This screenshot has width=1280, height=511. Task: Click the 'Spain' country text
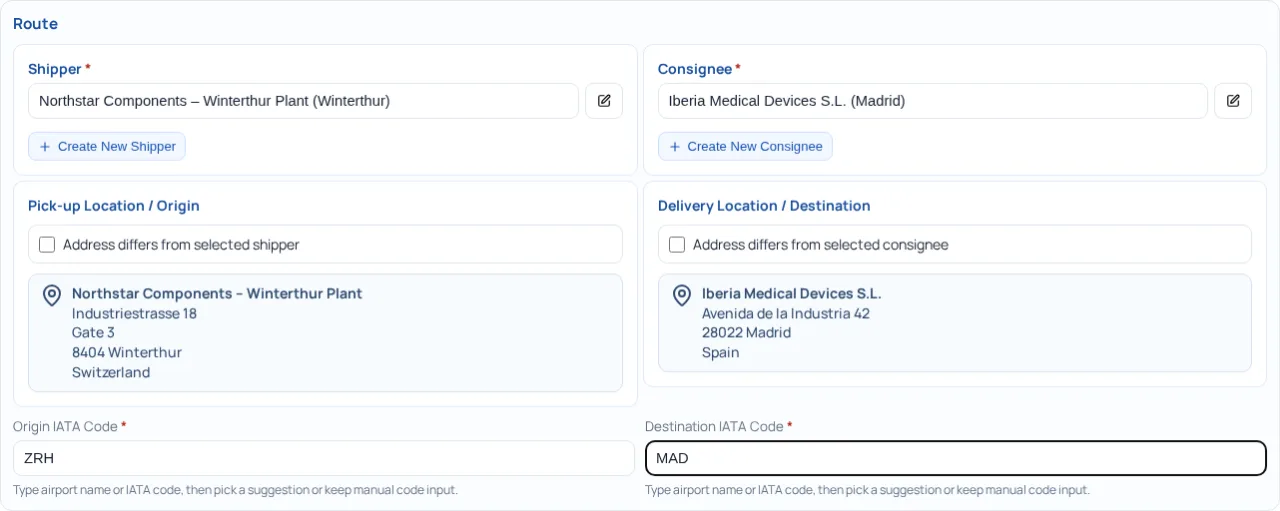[x=721, y=352]
